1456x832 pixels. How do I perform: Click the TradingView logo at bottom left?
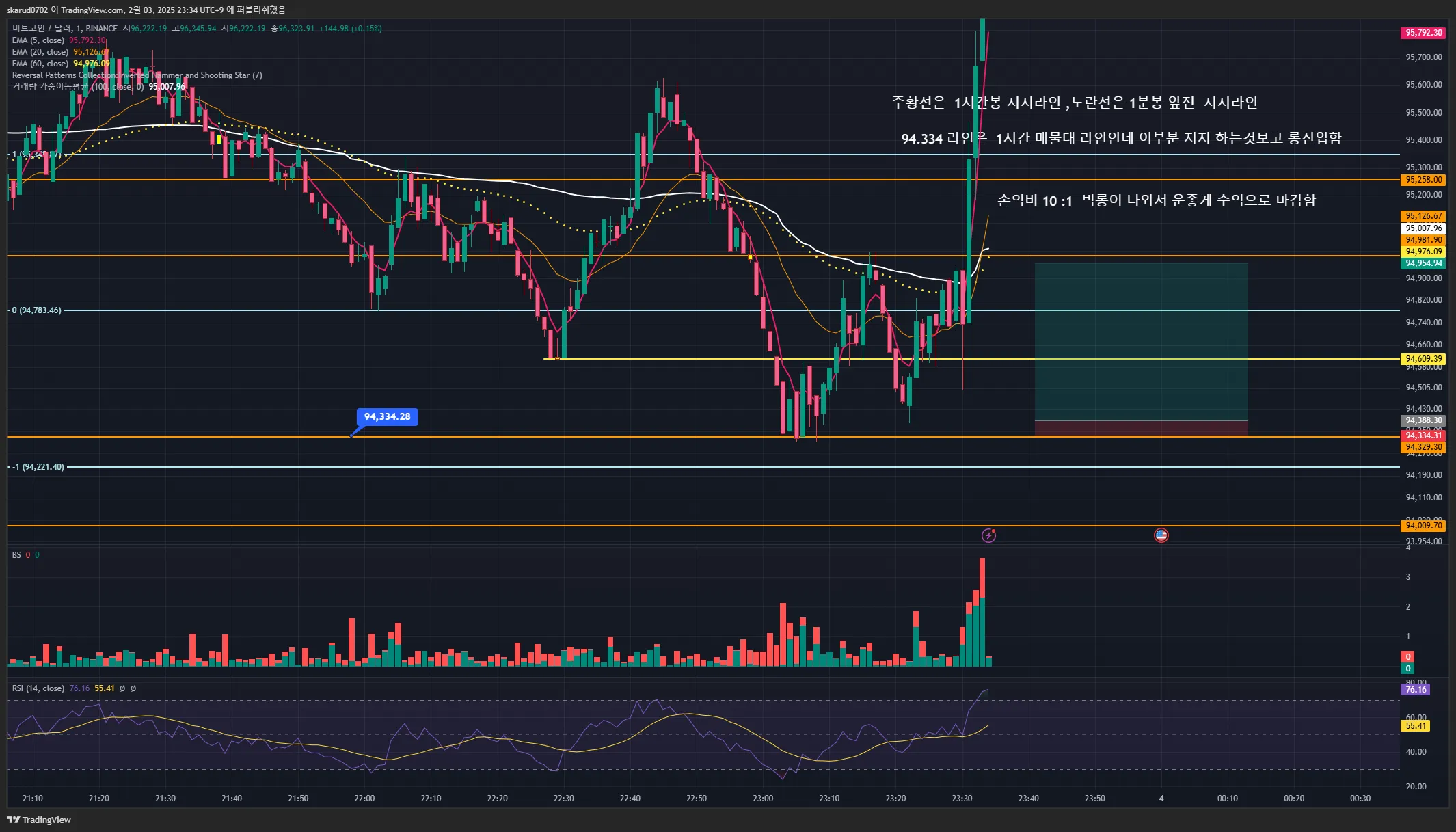tap(39, 820)
